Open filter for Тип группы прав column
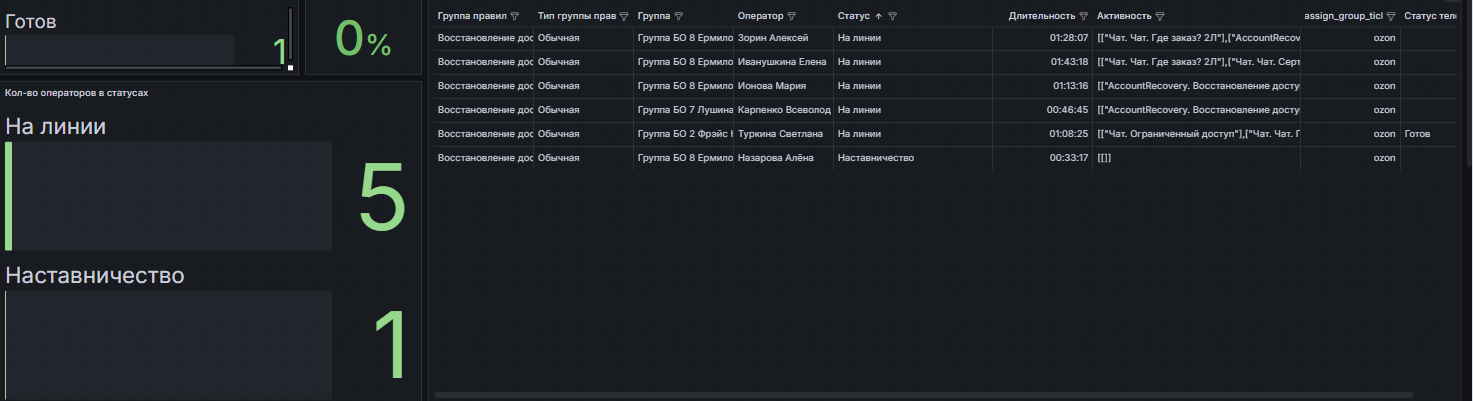The width and height of the screenshot is (1473, 401). coord(624,16)
